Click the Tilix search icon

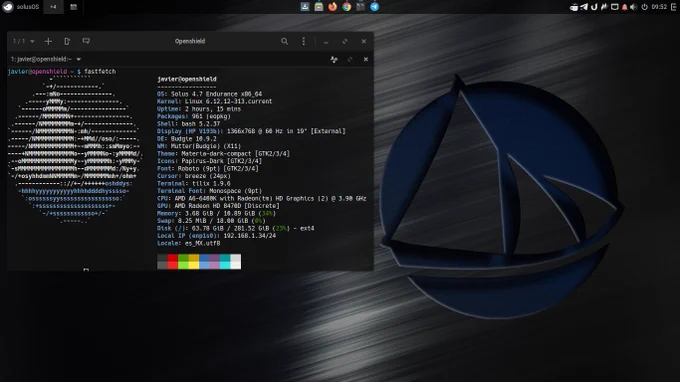click(284, 41)
